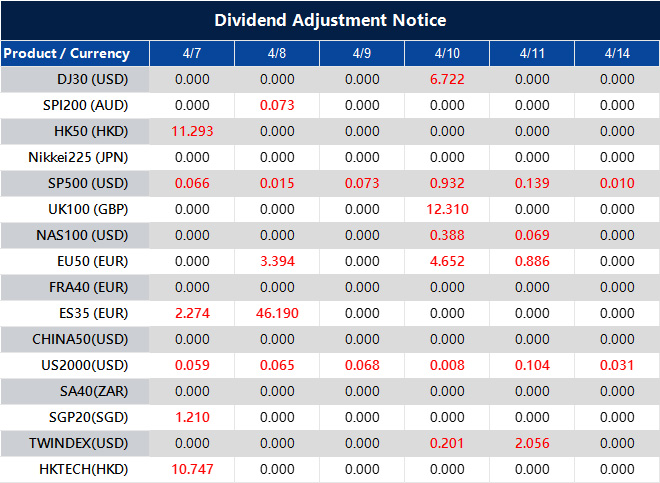Select the 4/14 date column header

coord(617,53)
